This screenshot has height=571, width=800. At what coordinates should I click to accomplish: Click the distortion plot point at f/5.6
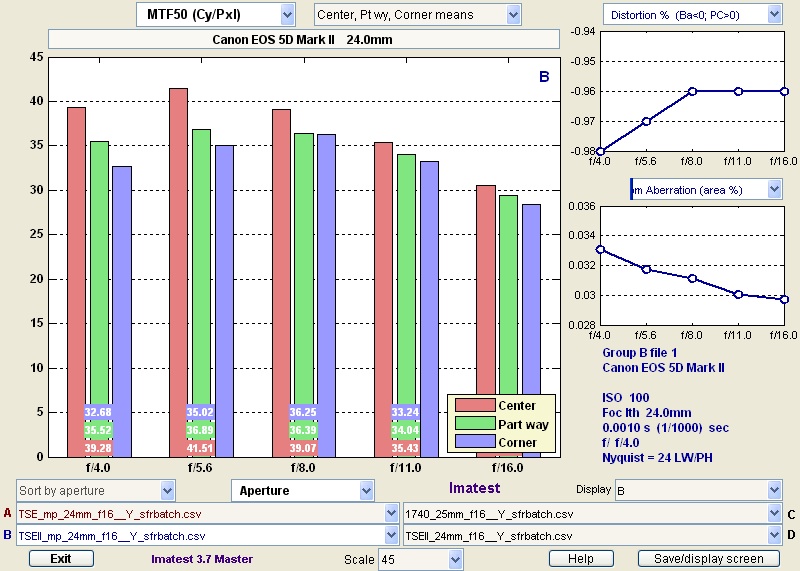point(646,121)
